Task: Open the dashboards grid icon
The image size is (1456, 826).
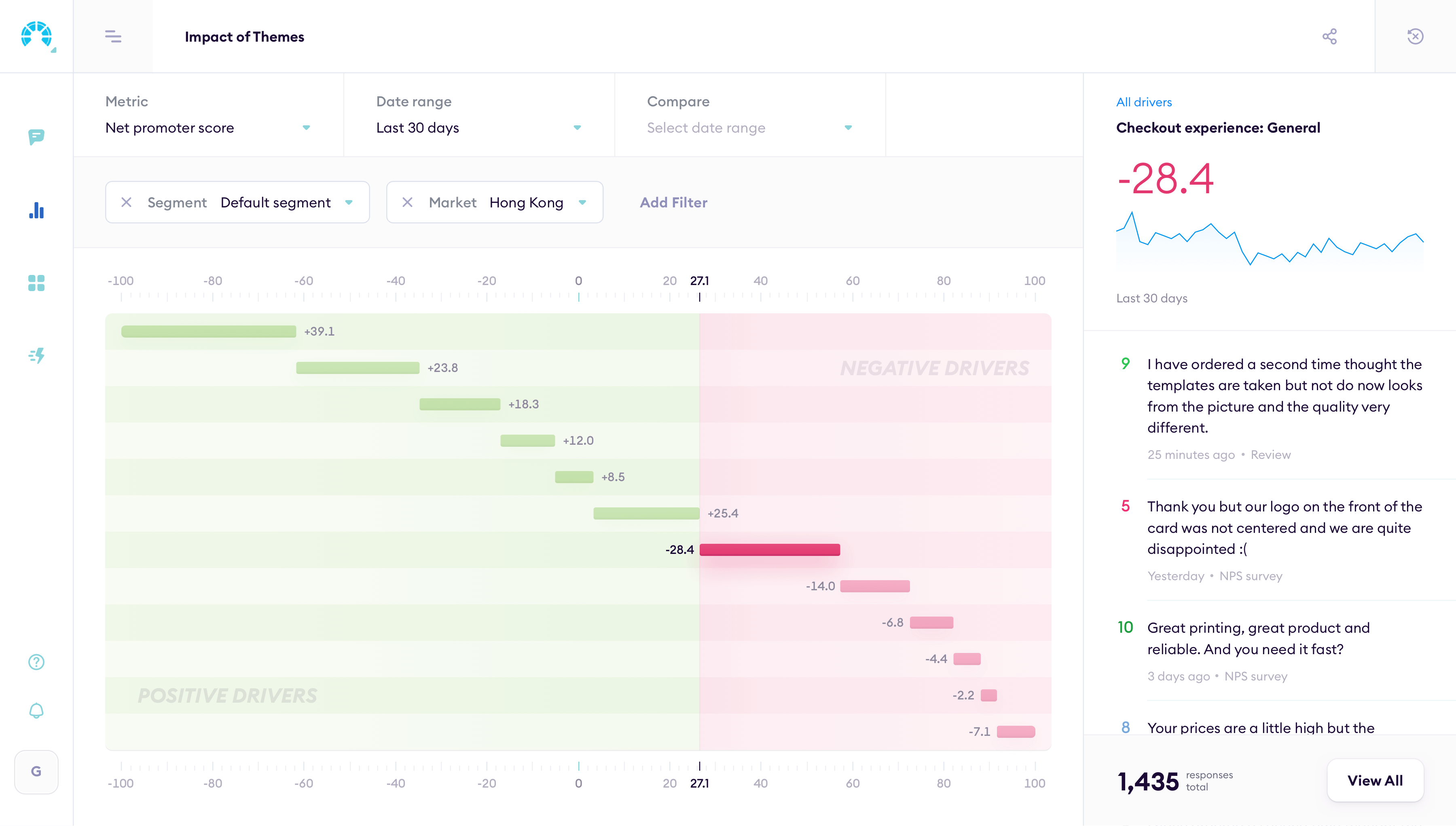Action: (x=36, y=283)
